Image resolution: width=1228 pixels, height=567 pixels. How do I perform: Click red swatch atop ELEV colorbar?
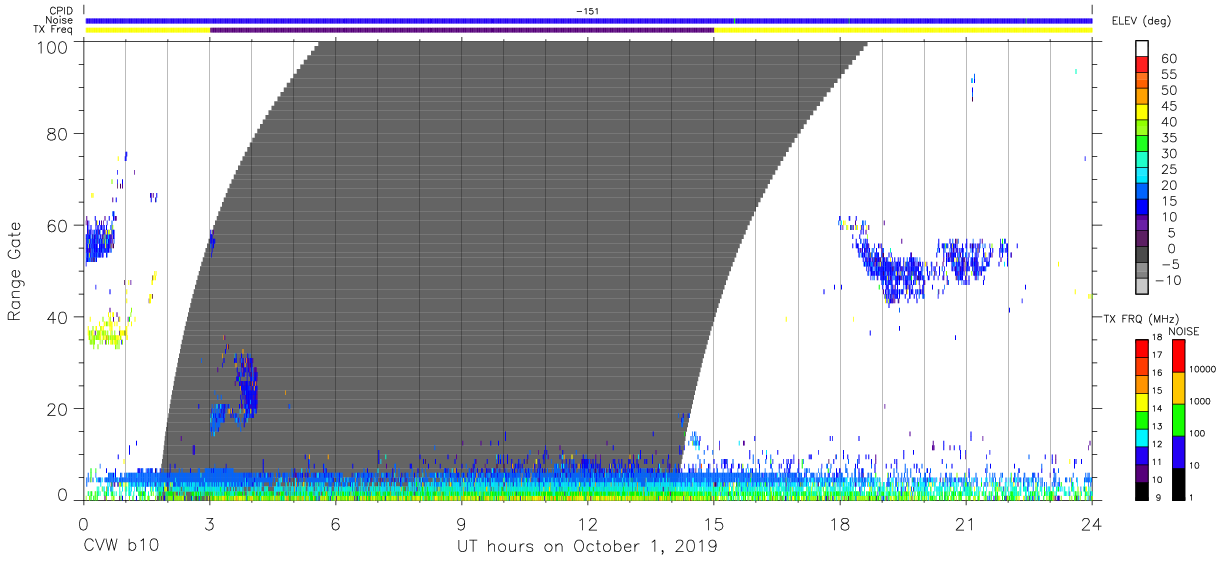pos(1143,65)
